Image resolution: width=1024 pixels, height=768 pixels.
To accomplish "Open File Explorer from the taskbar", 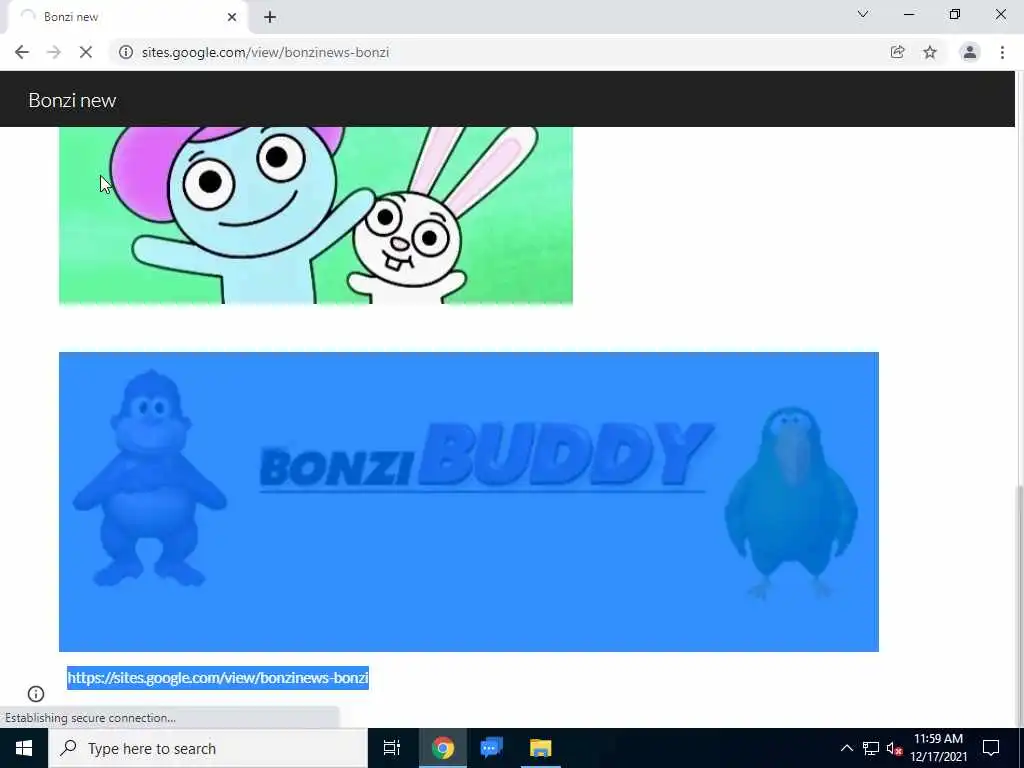I will pyautogui.click(x=540, y=748).
